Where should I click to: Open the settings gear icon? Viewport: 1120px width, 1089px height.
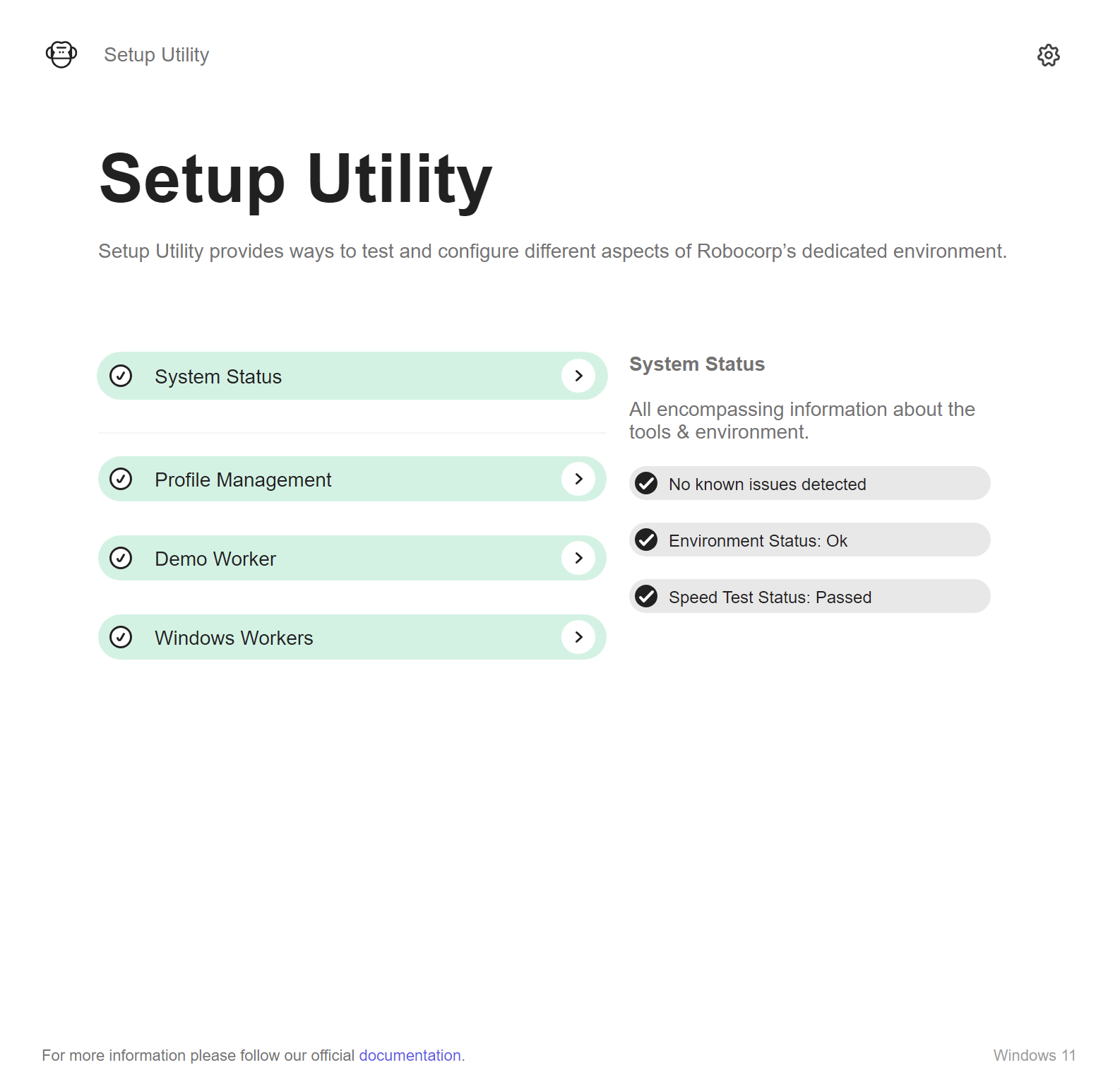point(1048,55)
